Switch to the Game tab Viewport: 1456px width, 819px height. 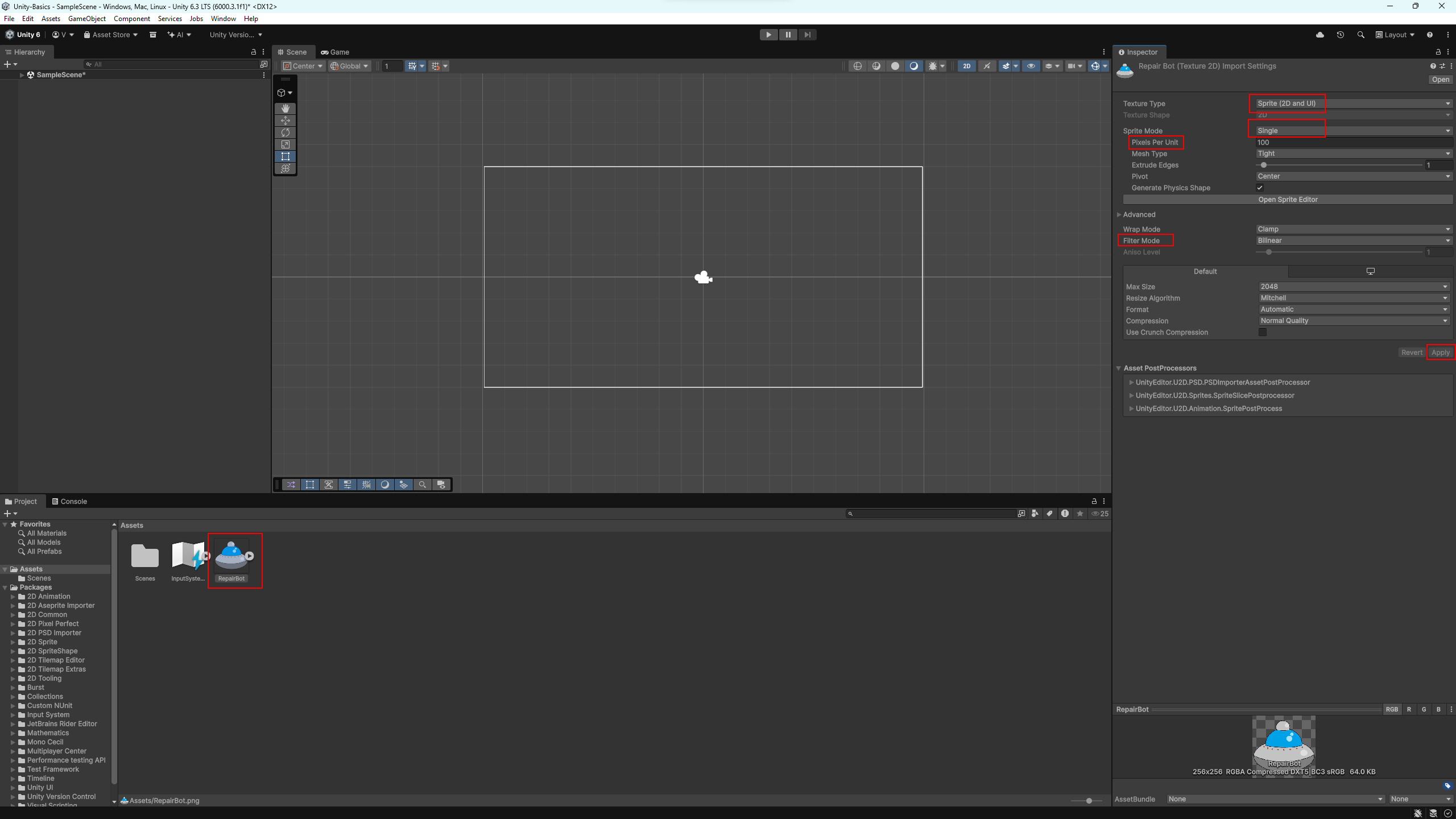pyautogui.click(x=335, y=52)
